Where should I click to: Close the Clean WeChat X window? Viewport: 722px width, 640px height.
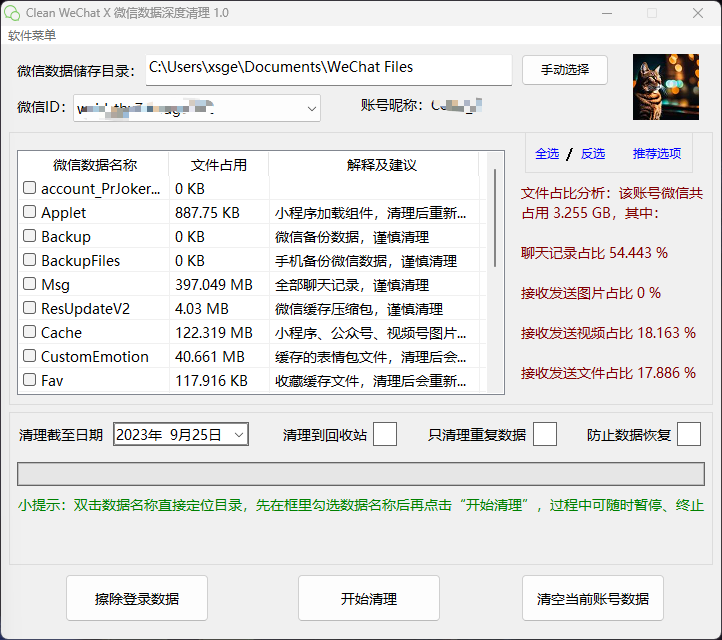(698, 13)
